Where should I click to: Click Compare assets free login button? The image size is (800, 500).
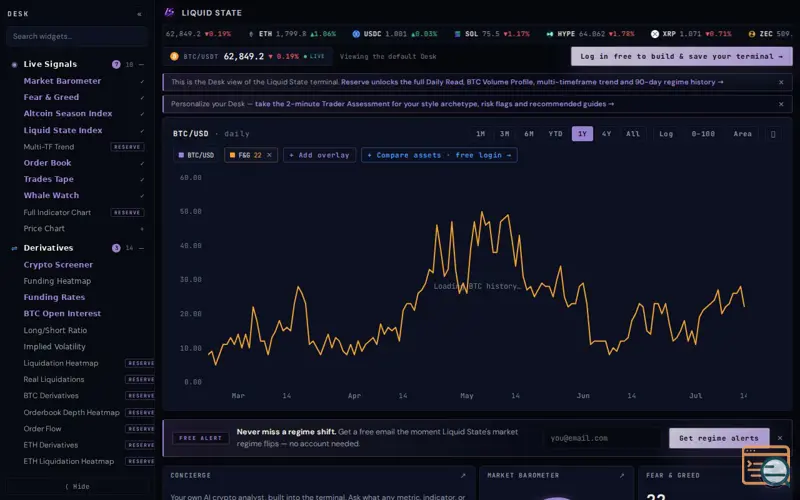tap(439, 155)
